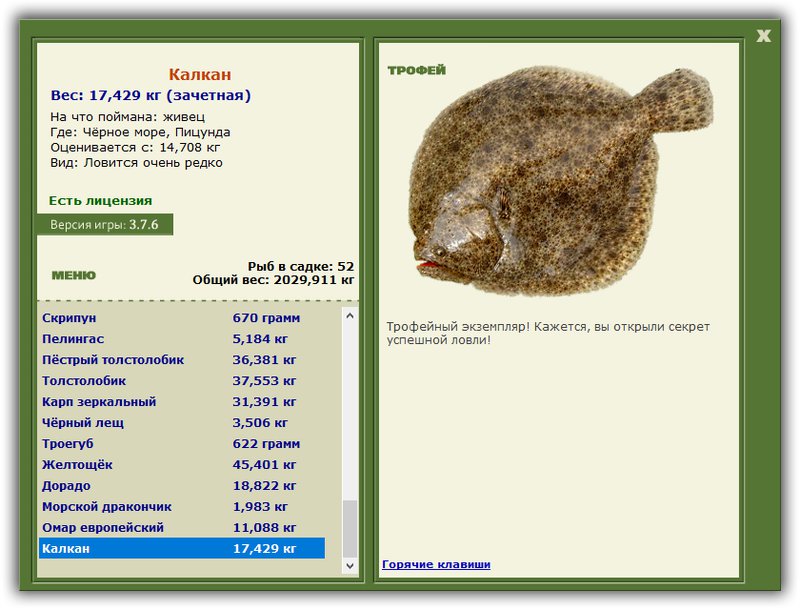This screenshot has height=610, width=800.
Task: Click the fish list scrollbar thumb
Action: 350,529
